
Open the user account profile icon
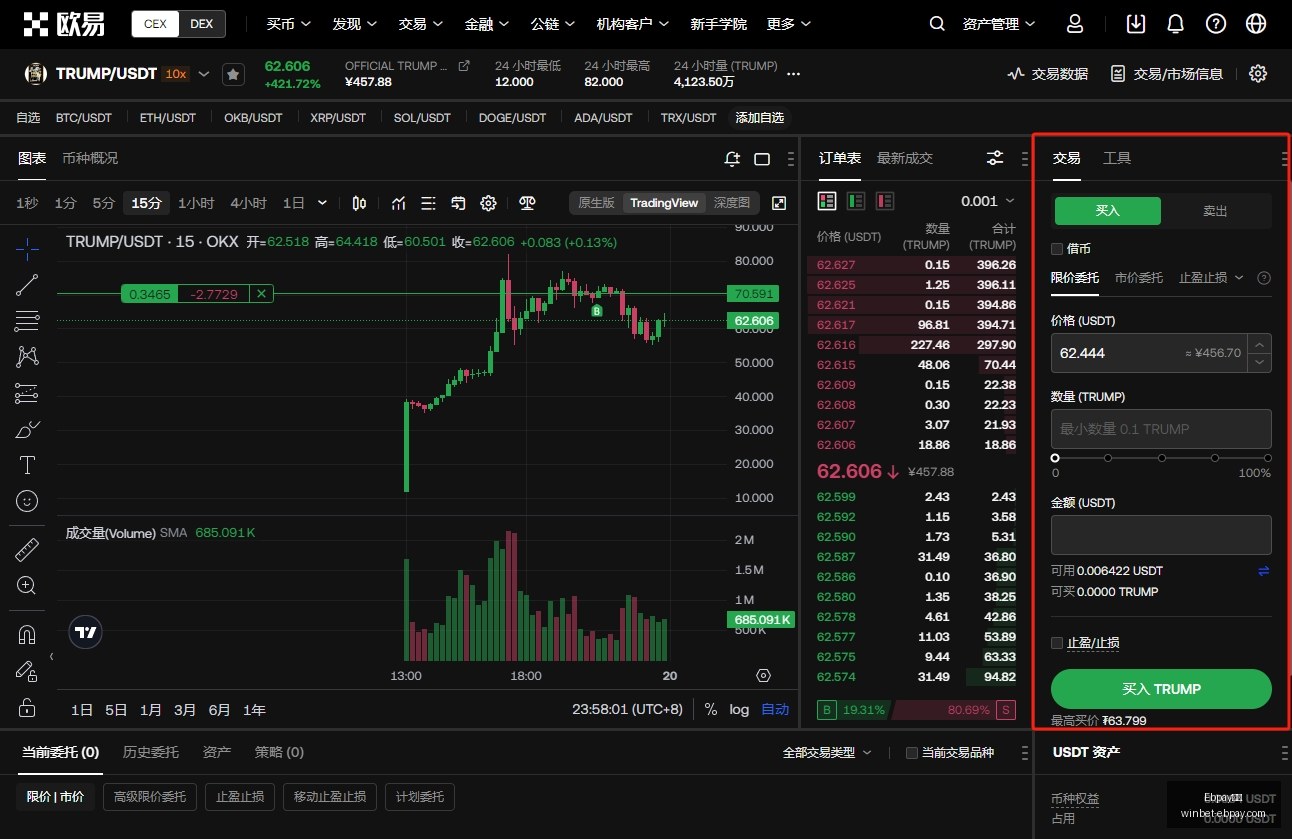click(x=1075, y=24)
